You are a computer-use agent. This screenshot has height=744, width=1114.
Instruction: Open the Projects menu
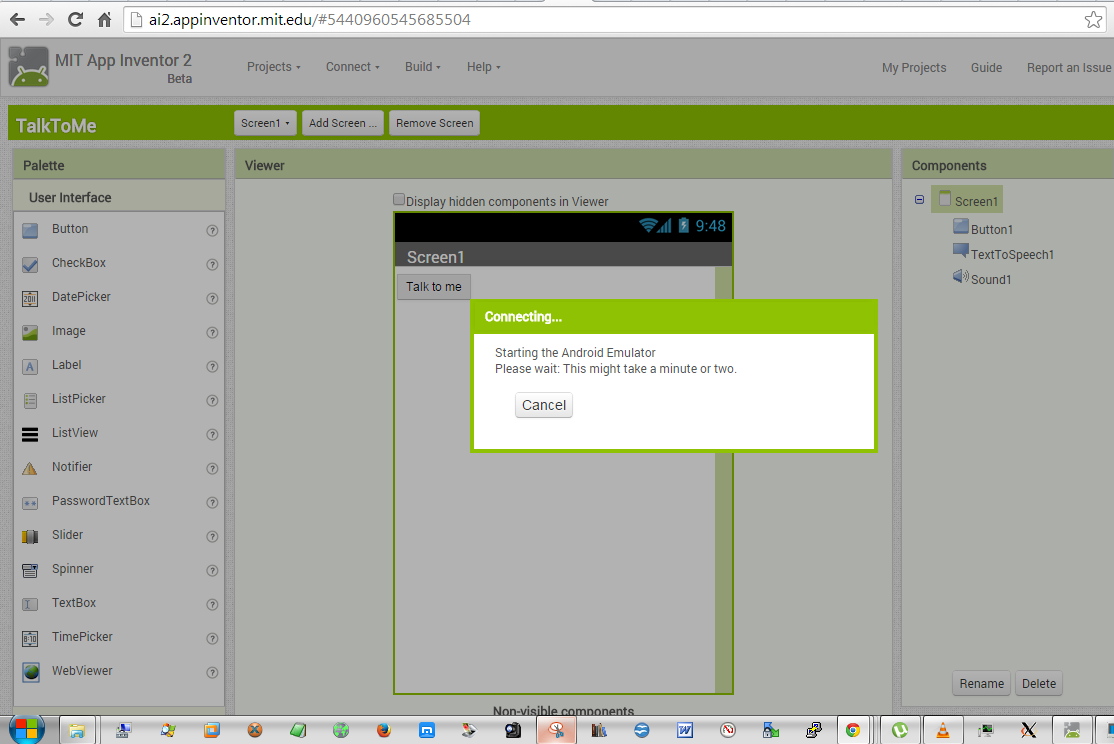pyautogui.click(x=274, y=67)
